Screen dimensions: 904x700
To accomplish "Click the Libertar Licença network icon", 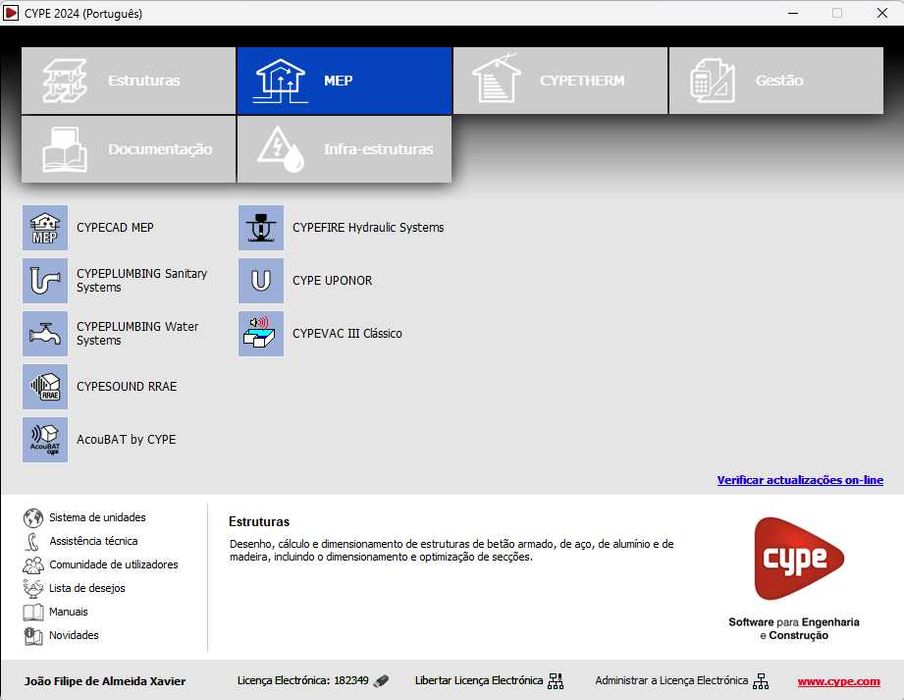I will pyautogui.click(x=555, y=681).
